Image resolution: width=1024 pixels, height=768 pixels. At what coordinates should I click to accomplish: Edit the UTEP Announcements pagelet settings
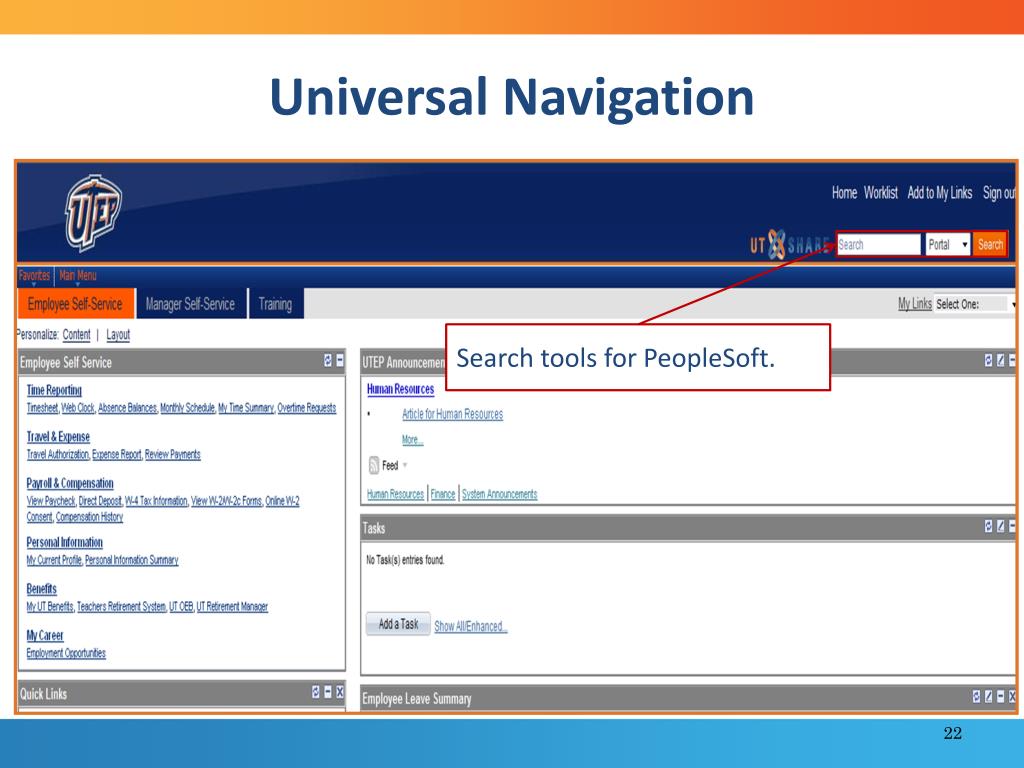1000,360
